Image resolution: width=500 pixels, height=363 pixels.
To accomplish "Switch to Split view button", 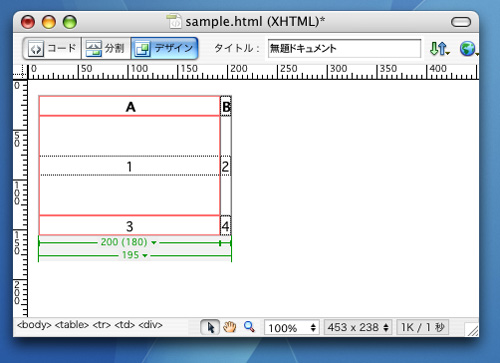I will tap(106, 48).
